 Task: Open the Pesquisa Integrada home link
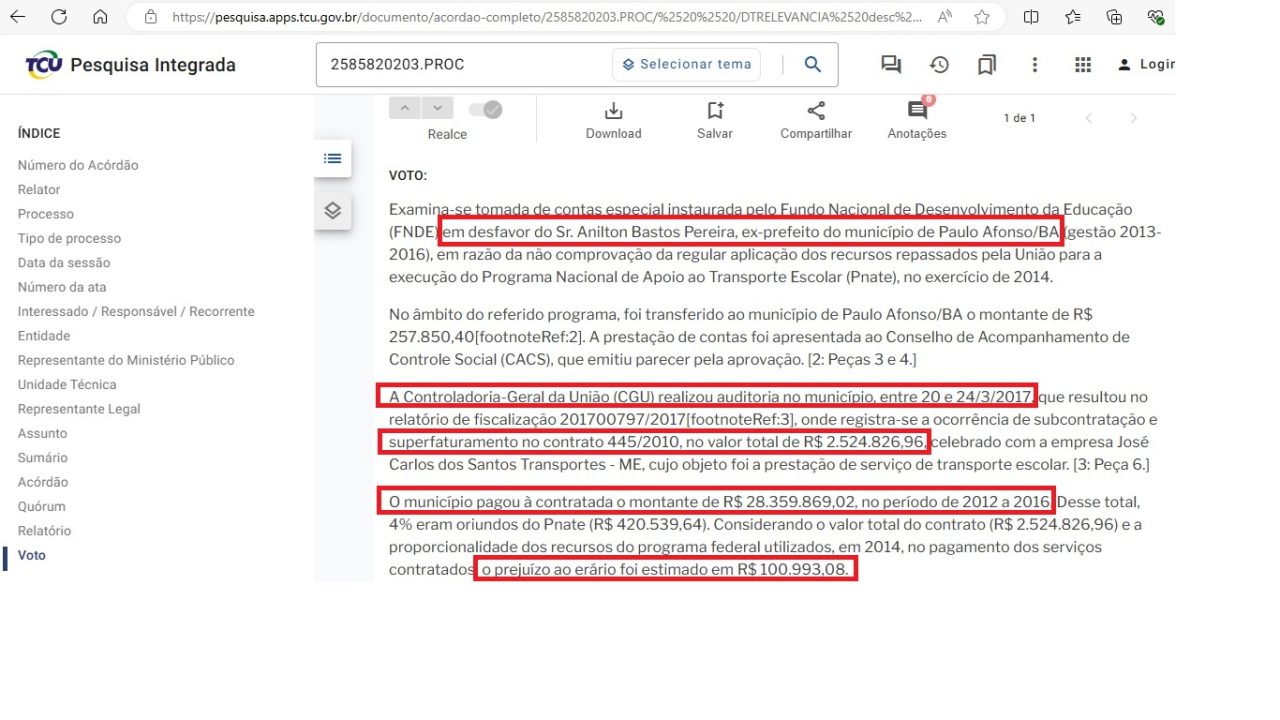[x=131, y=65]
